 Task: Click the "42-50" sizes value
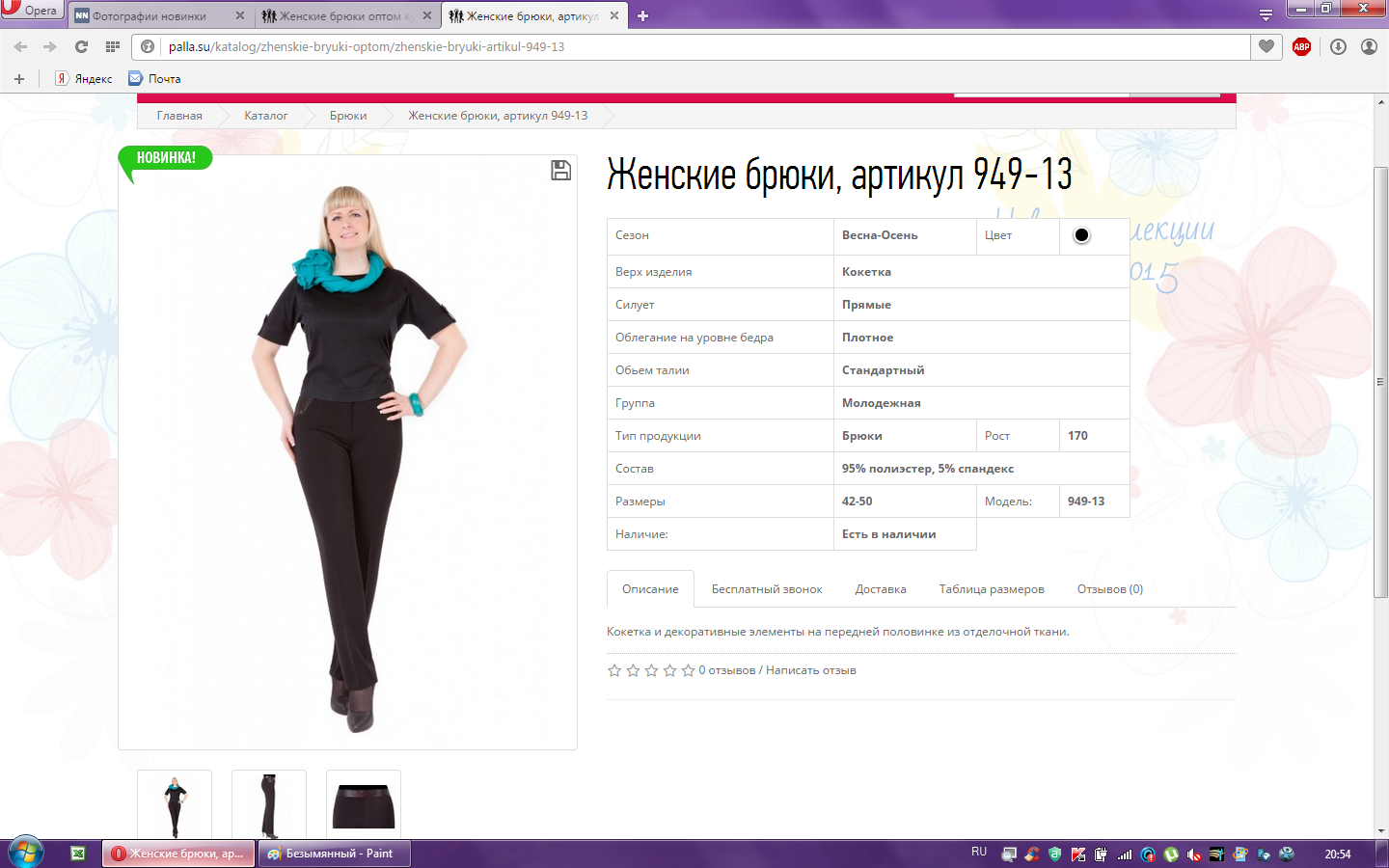click(857, 502)
